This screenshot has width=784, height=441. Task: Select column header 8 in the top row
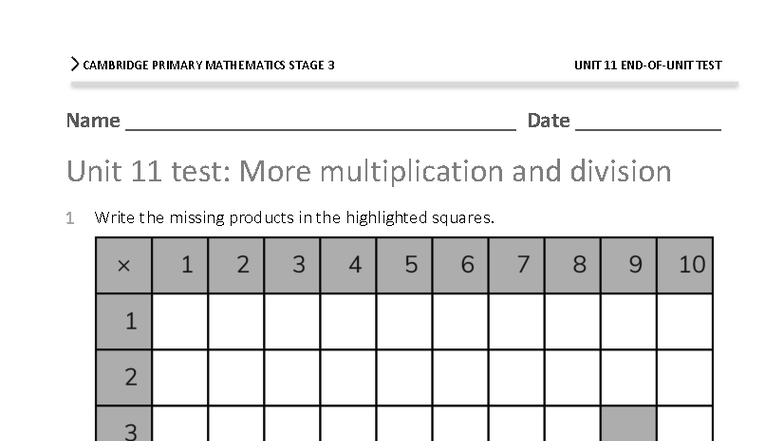(x=579, y=265)
